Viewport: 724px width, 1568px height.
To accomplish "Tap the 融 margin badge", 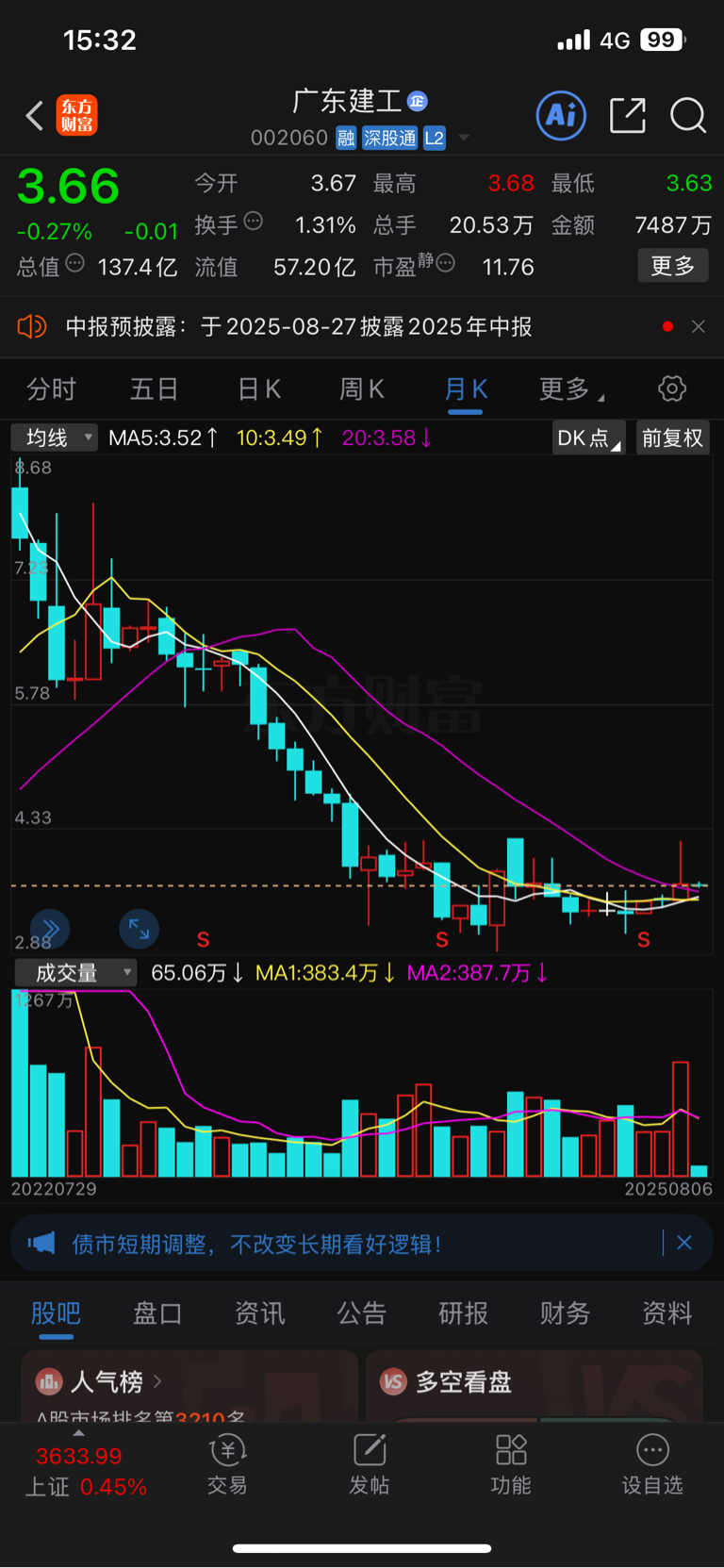I will point(346,139).
